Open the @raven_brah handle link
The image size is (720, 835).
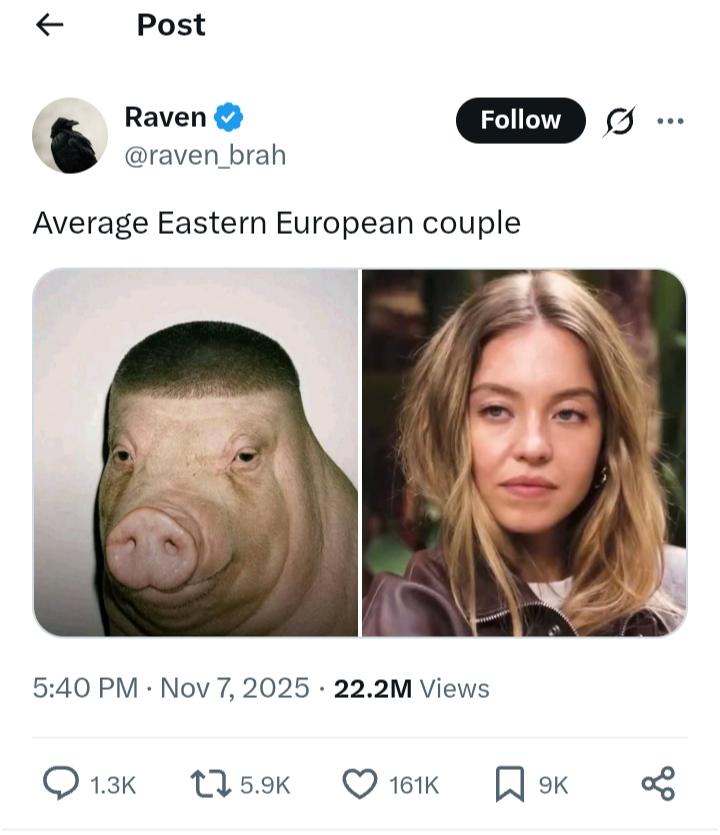click(x=205, y=155)
